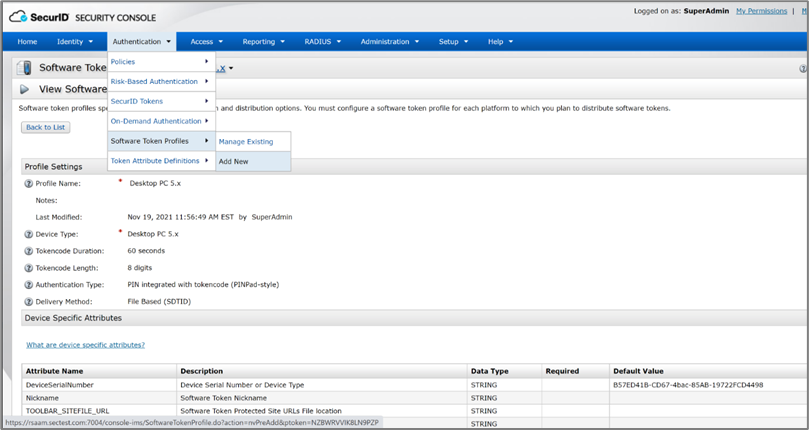Open the Administration dropdown menu

tap(390, 42)
